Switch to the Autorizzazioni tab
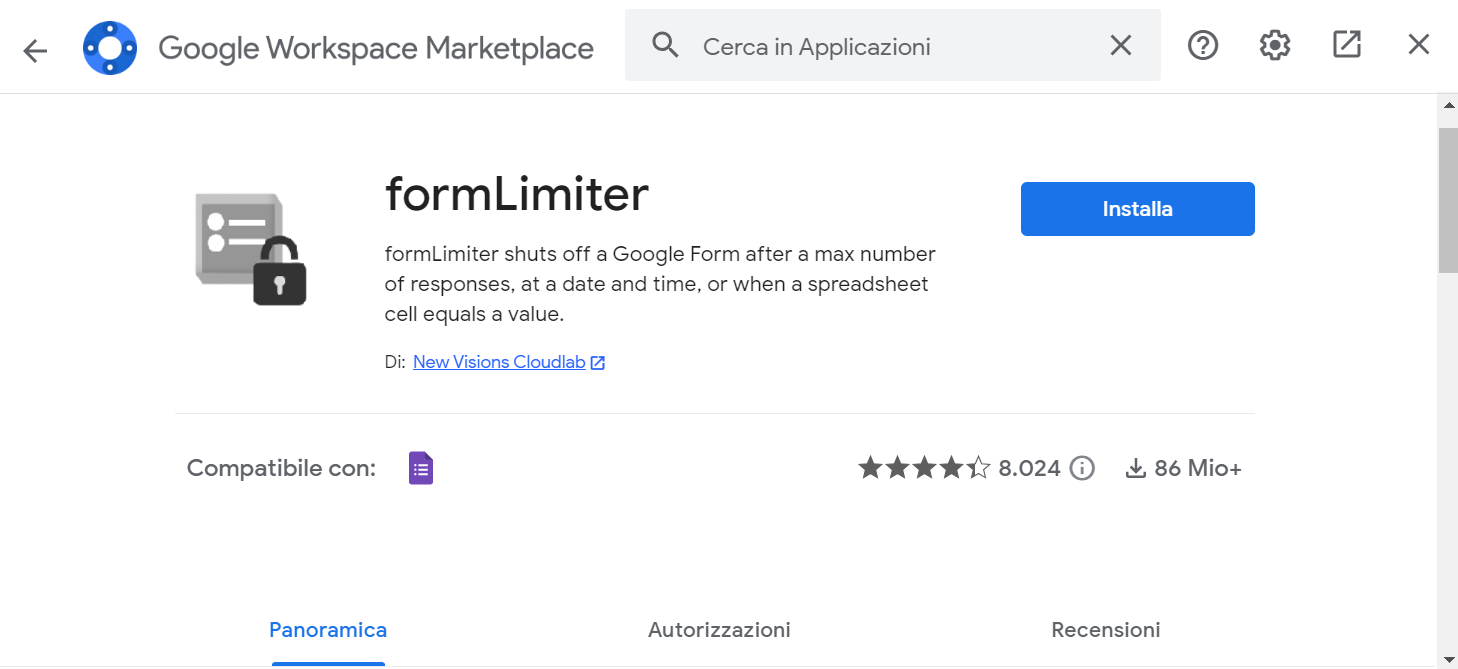 point(719,630)
